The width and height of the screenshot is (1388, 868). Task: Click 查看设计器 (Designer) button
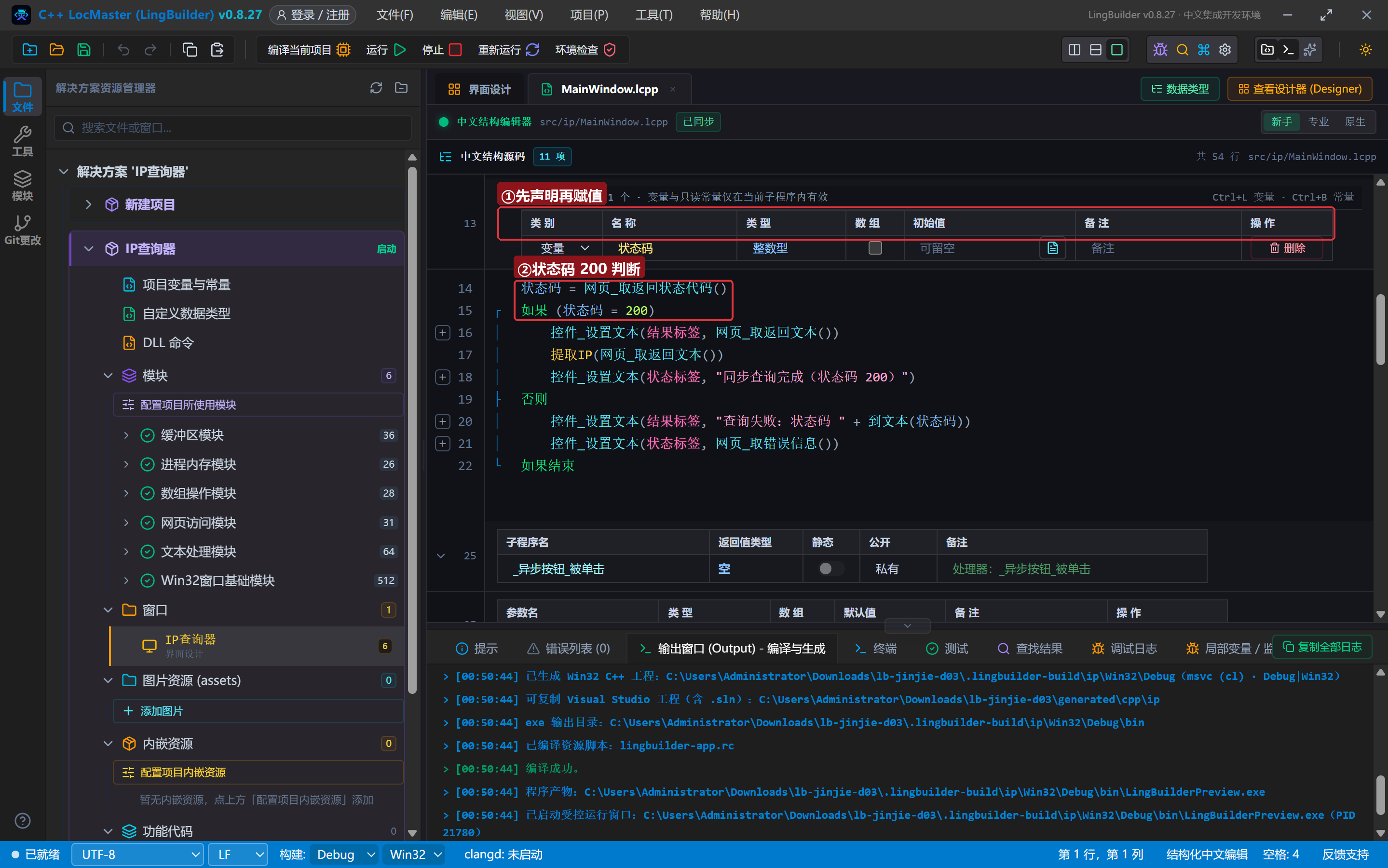click(1300, 89)
